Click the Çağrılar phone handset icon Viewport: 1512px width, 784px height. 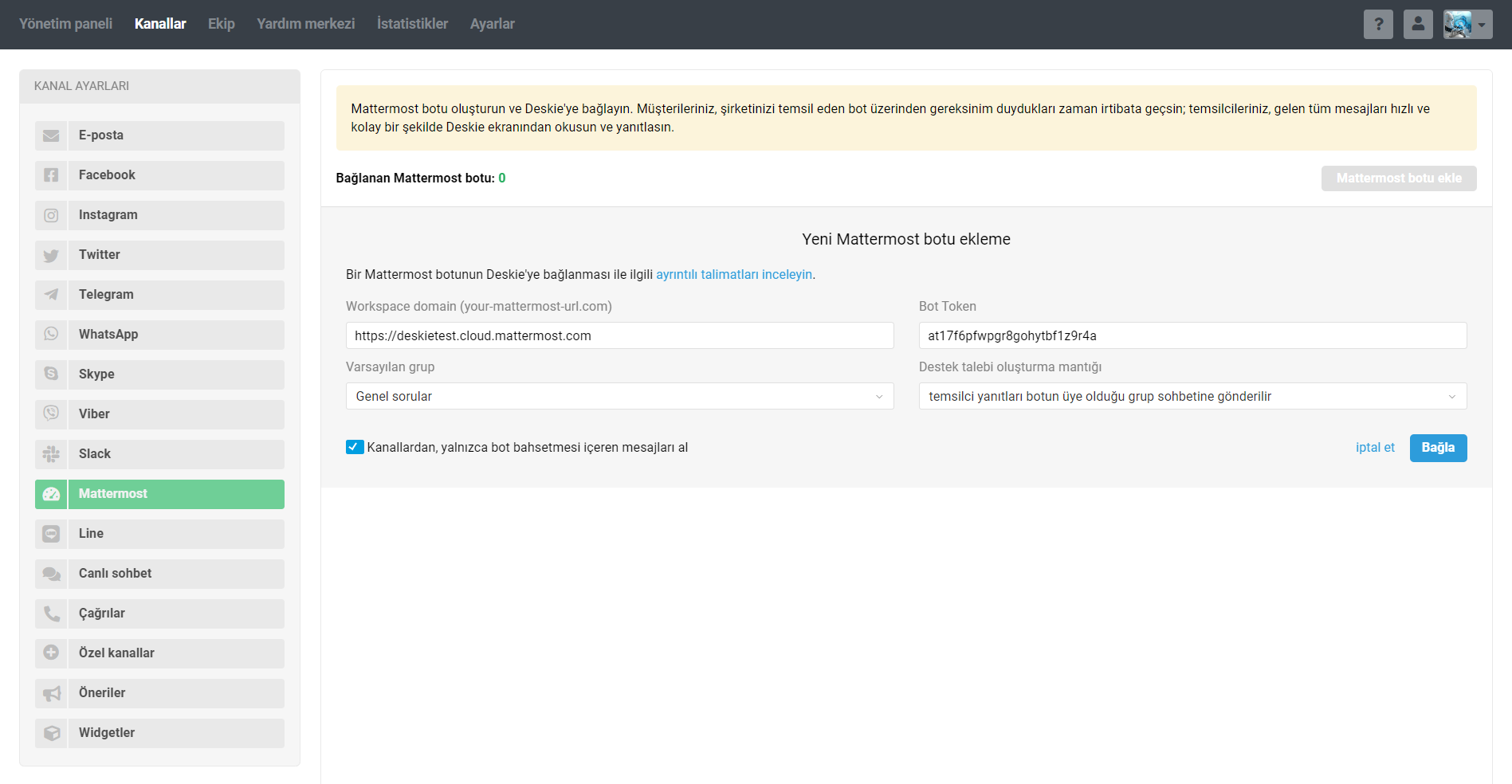(x=51, y=613)
